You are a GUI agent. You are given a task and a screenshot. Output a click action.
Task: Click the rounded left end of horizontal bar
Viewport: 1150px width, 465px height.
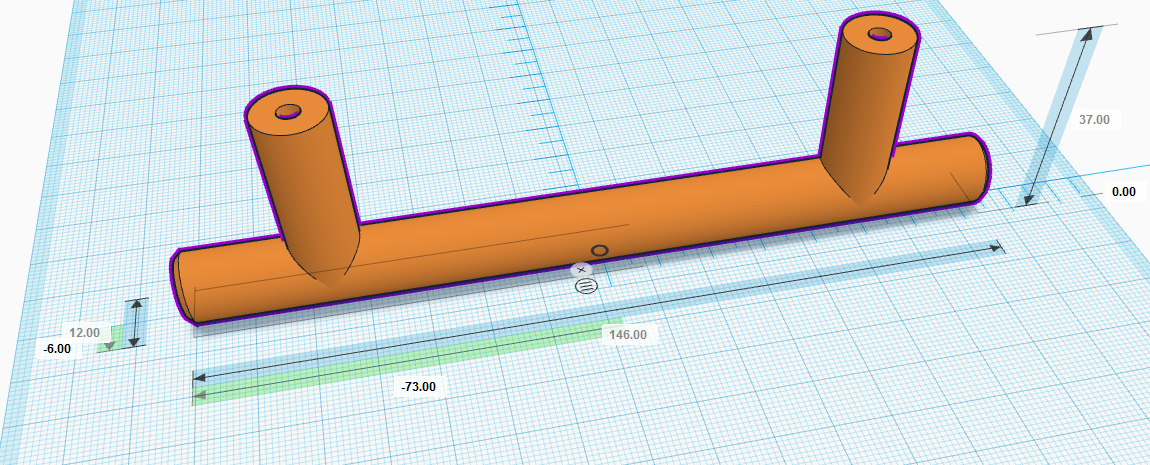[181, 286]
